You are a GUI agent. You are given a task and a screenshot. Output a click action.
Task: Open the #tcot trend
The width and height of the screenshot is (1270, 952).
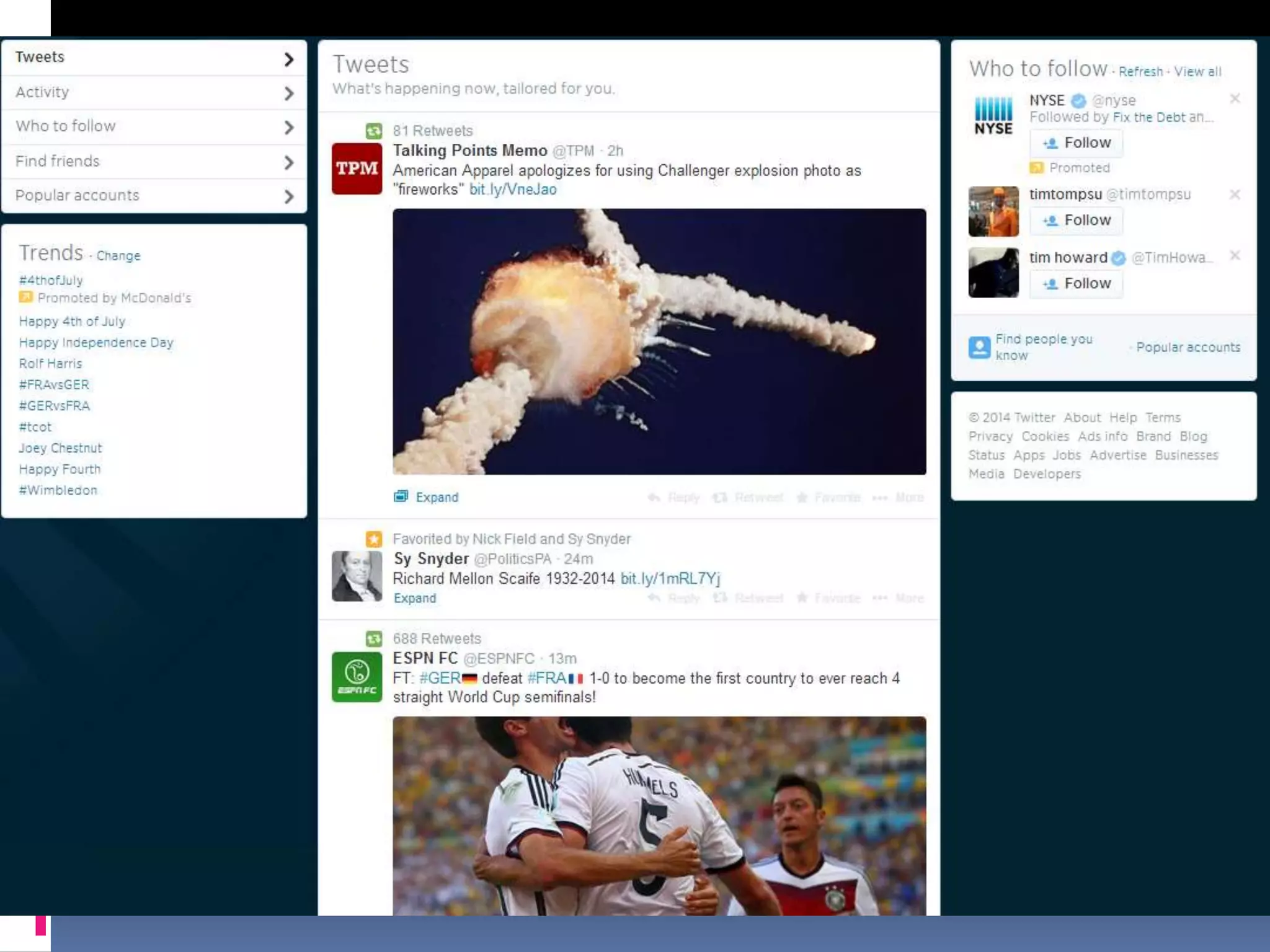click(x=35, y=426)
